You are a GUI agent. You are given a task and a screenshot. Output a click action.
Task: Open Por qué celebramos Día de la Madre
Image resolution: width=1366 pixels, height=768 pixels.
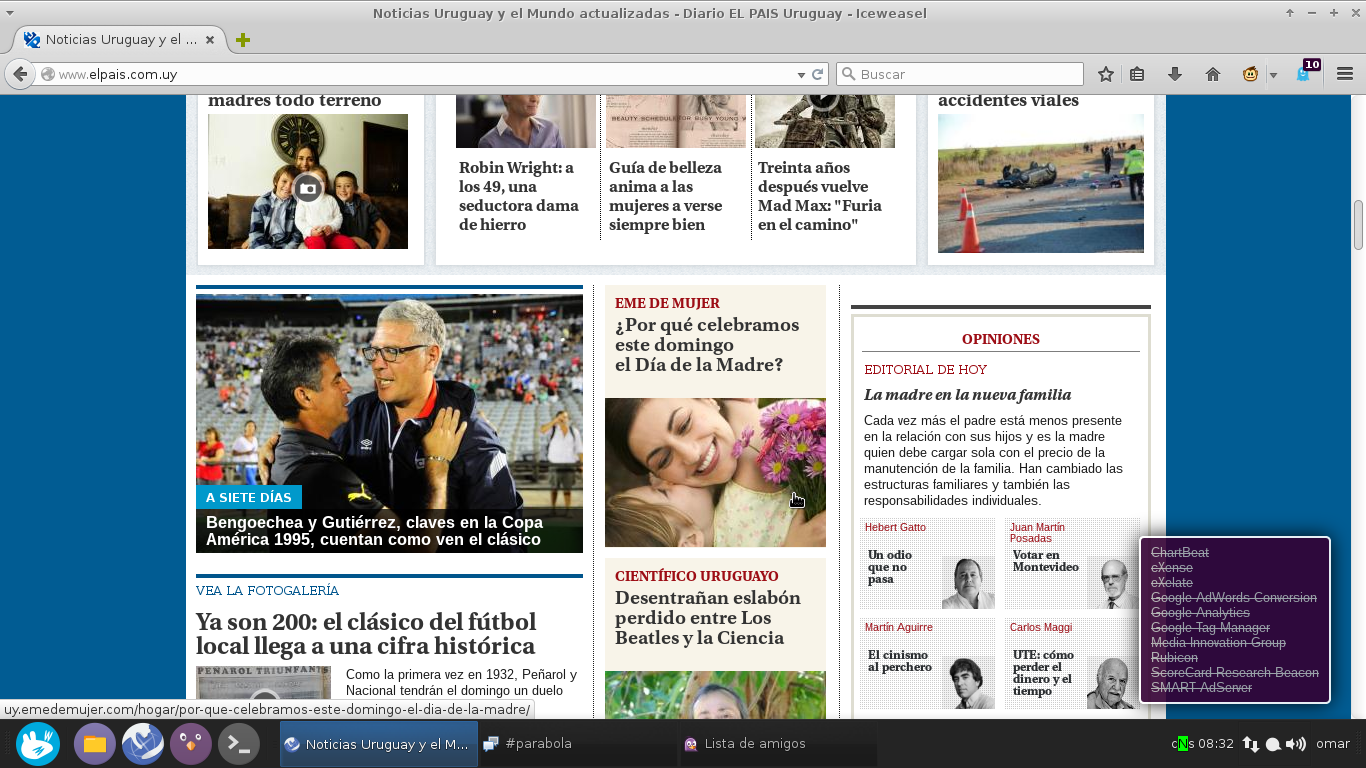707,345
